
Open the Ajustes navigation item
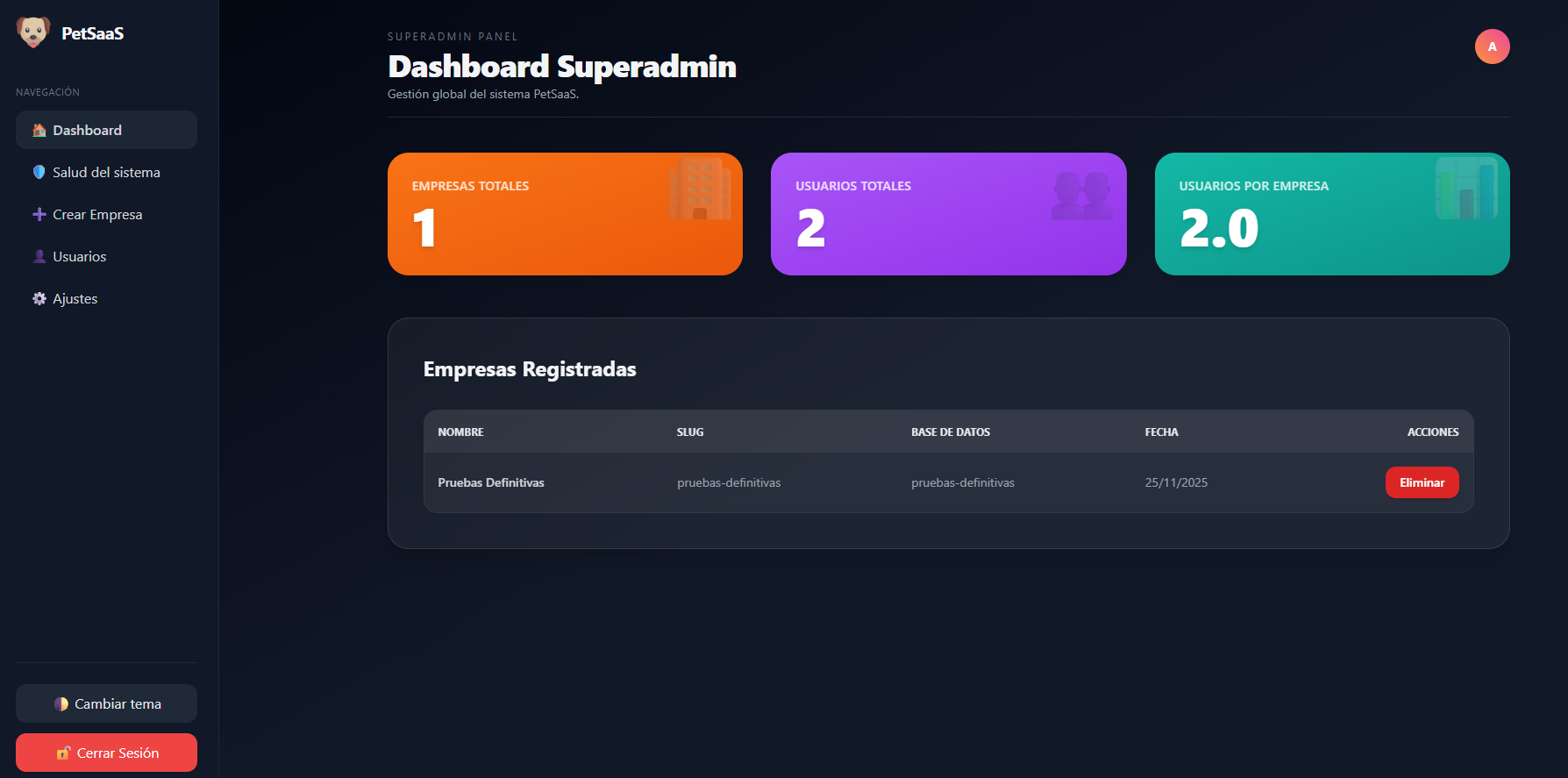[x=75, y=299]
